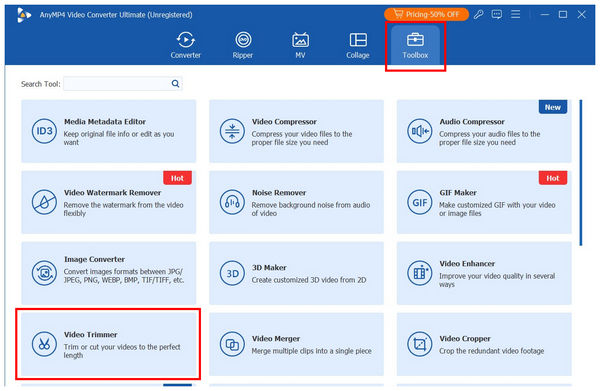Click the key register icon

(478, 15)
